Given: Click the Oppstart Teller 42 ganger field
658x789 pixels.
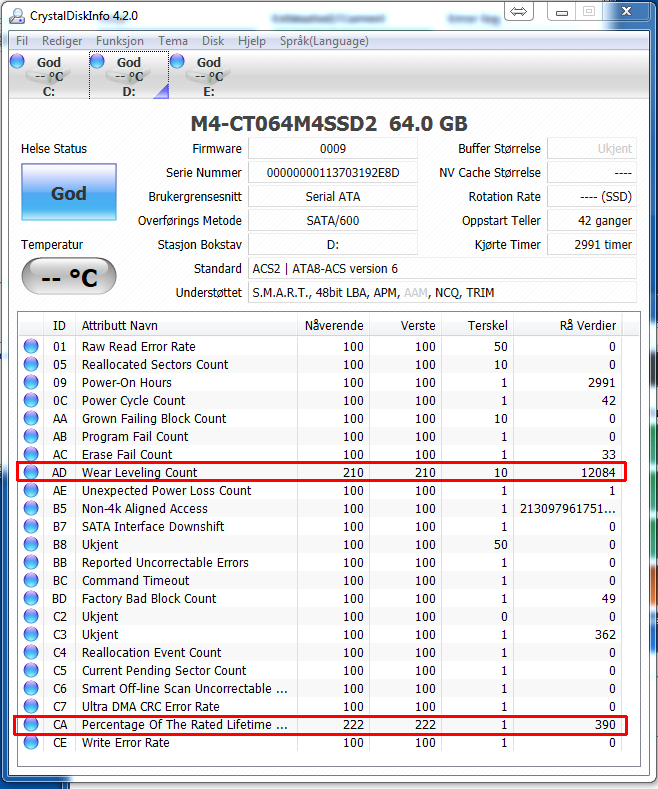Looking at the screenshot, I should (592, 220).
